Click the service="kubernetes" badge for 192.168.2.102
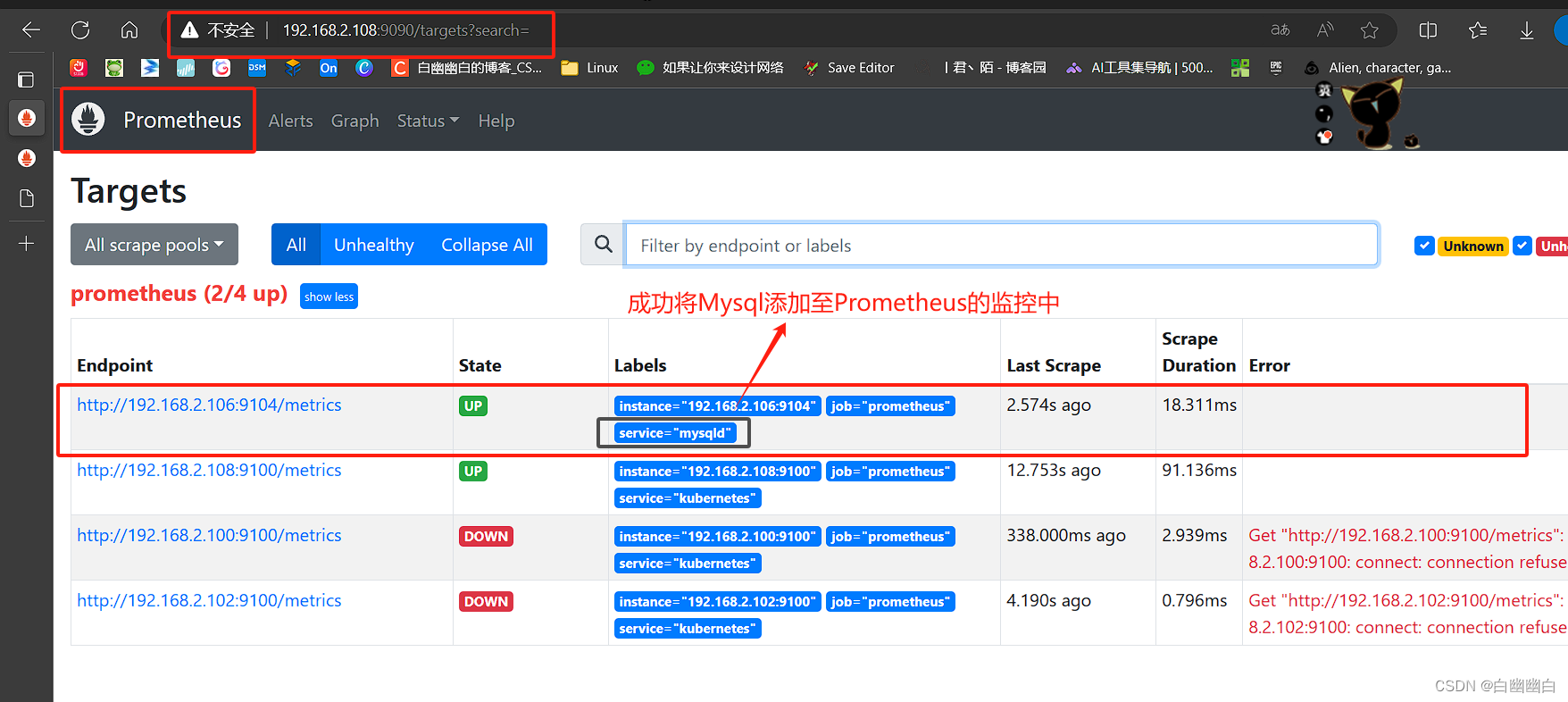1568x702 pixels. click(688, 629)
